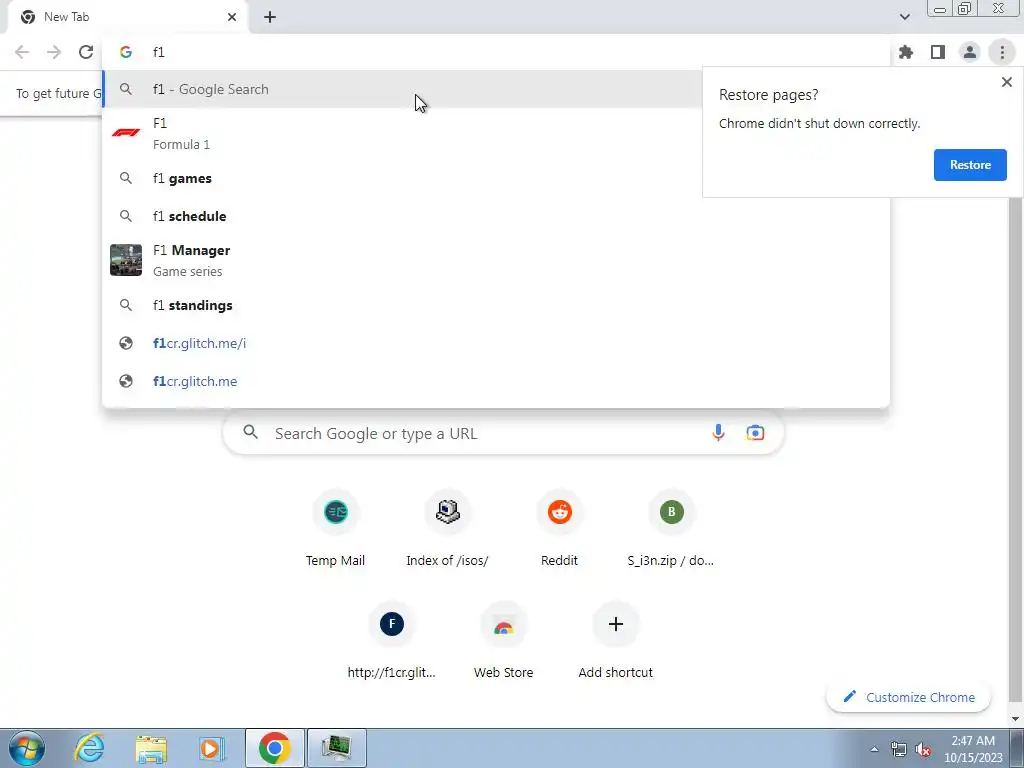This screenshot has width=1024, height=768.
Task: Toggle the side panel icon
Action: (938, 52)
